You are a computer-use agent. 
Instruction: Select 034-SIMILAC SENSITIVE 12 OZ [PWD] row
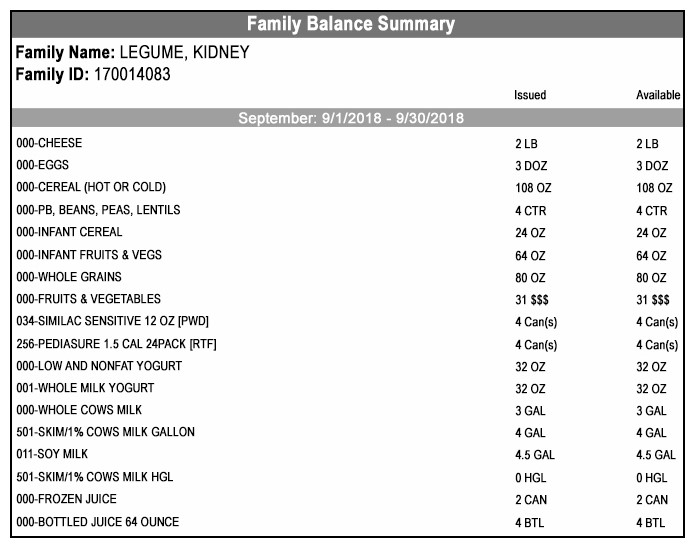[112, 321]
